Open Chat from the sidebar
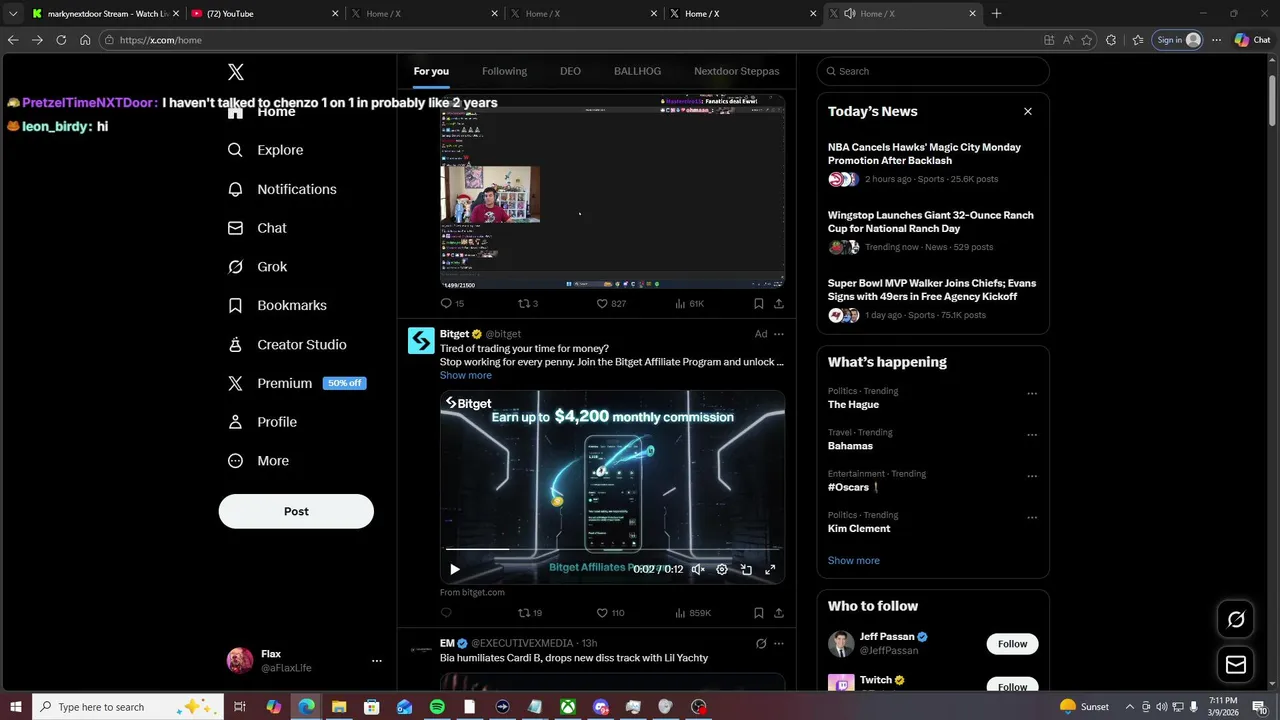Image resolution: width=1280 pixels, height=720 pixels. coord(257,228)
